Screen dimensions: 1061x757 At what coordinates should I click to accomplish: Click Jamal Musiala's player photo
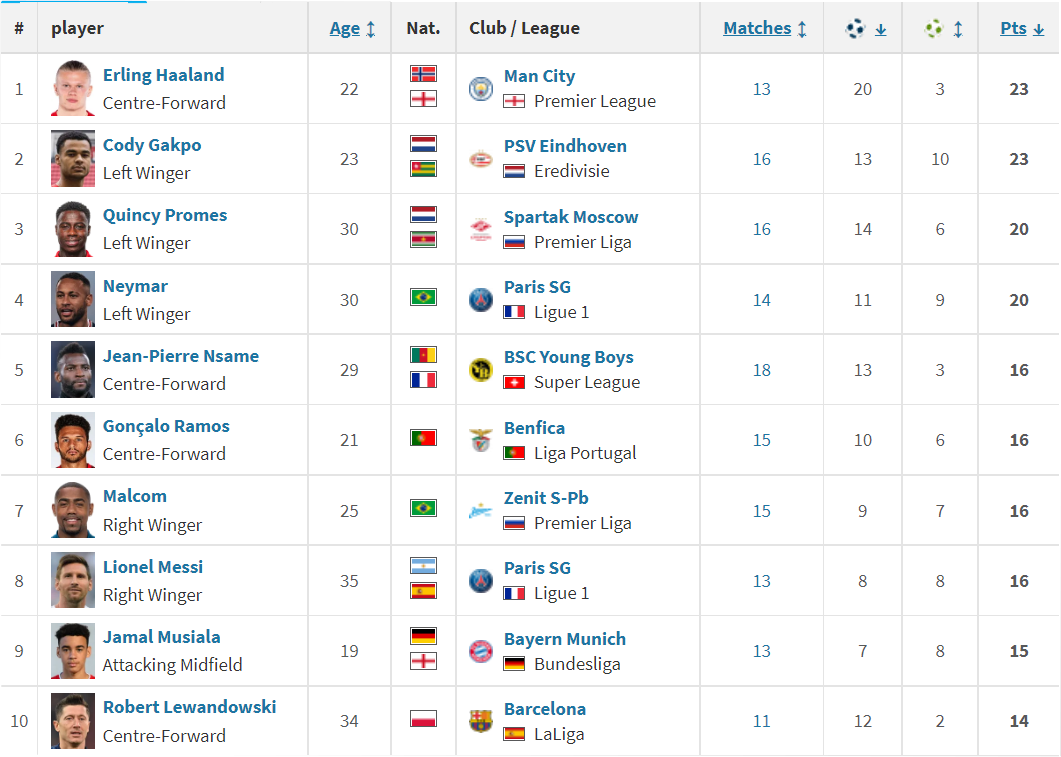point(73,650)
